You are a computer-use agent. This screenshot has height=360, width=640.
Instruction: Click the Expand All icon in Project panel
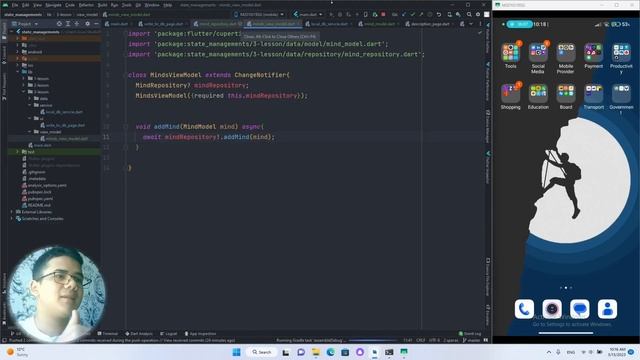point(68,24)
